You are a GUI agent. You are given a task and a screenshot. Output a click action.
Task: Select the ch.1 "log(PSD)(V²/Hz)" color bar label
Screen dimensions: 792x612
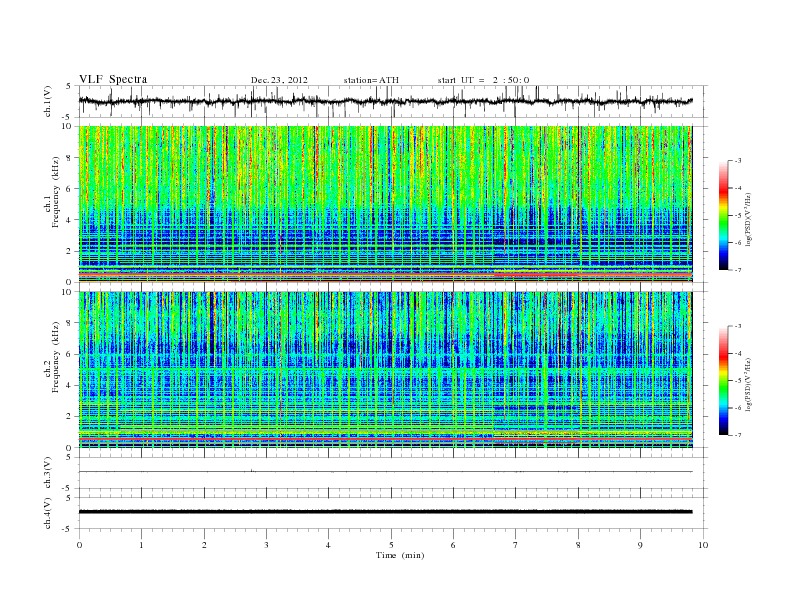[x=749, y=220]
